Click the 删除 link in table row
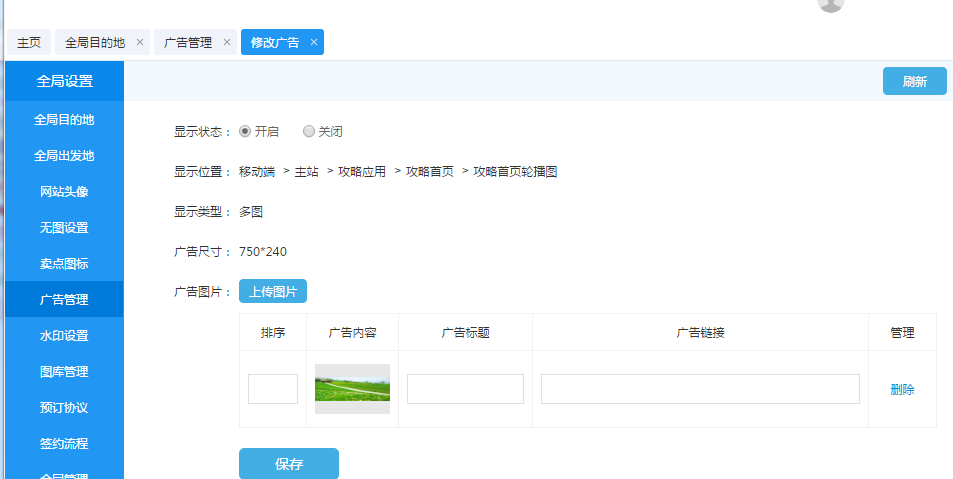The height and width of the screenshot is (479, 953). coord(902,389)
